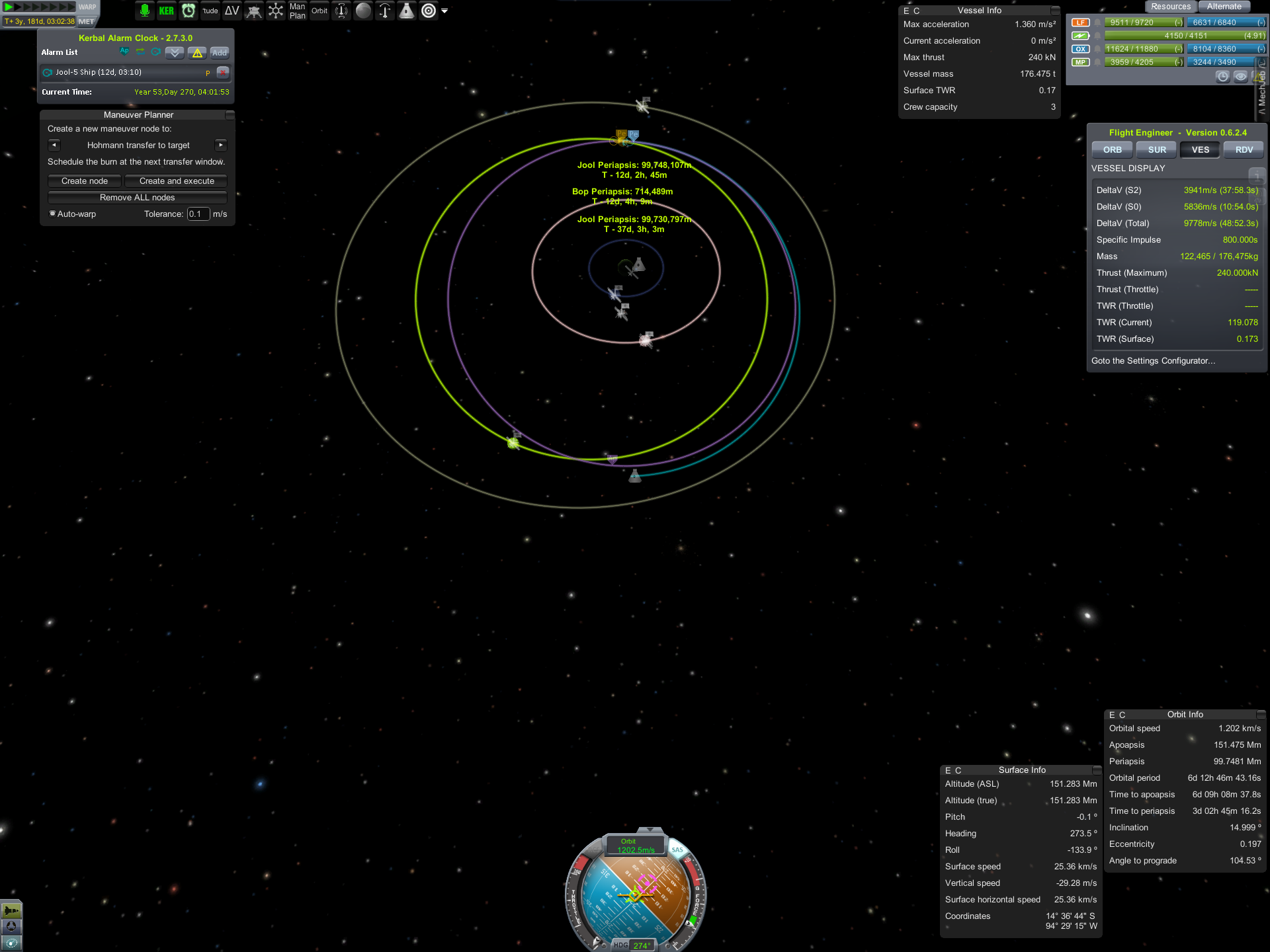This screenshot has width=1270, height=952.
Task: Collapse the navball with top arrow
Action: [x=650, y=830]
